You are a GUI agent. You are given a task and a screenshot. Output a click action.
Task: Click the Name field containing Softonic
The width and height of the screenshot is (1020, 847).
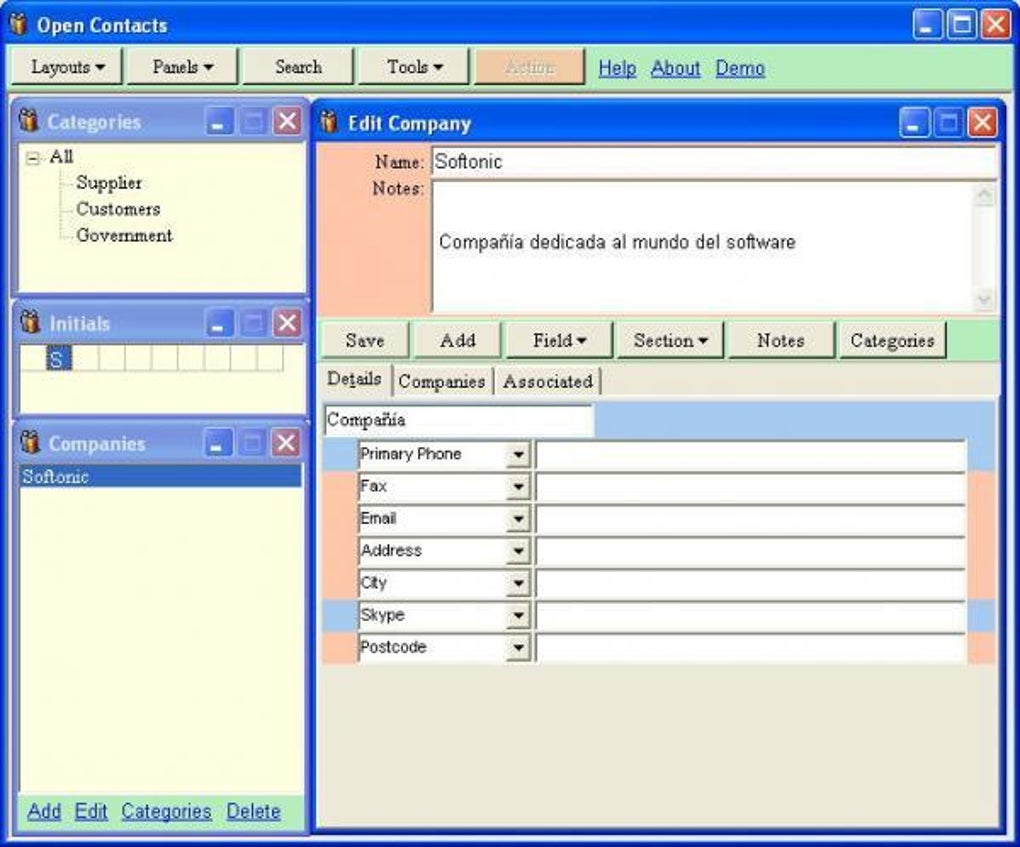[x=714, y=161]
